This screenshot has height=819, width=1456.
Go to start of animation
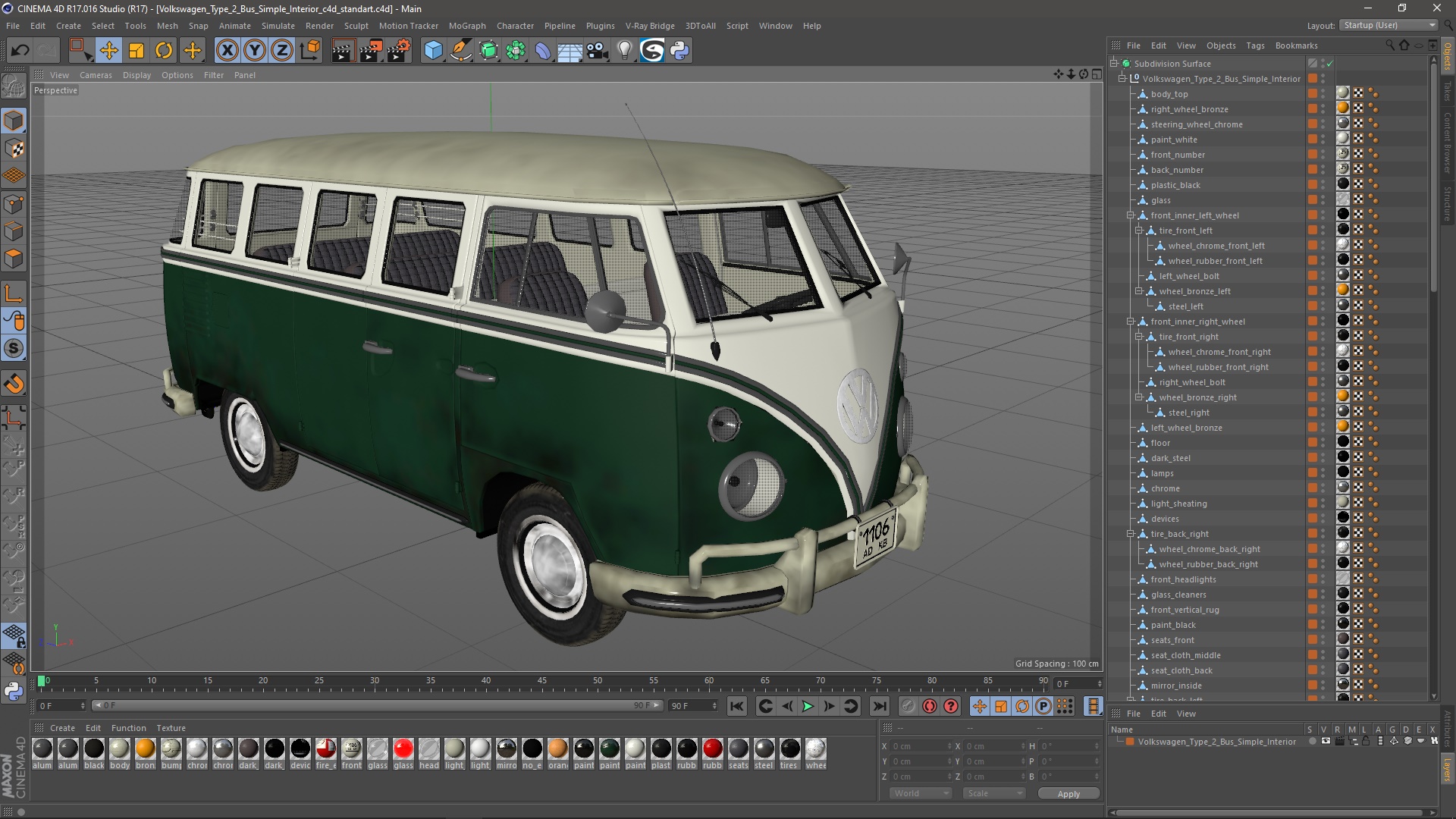click(736, 706)
